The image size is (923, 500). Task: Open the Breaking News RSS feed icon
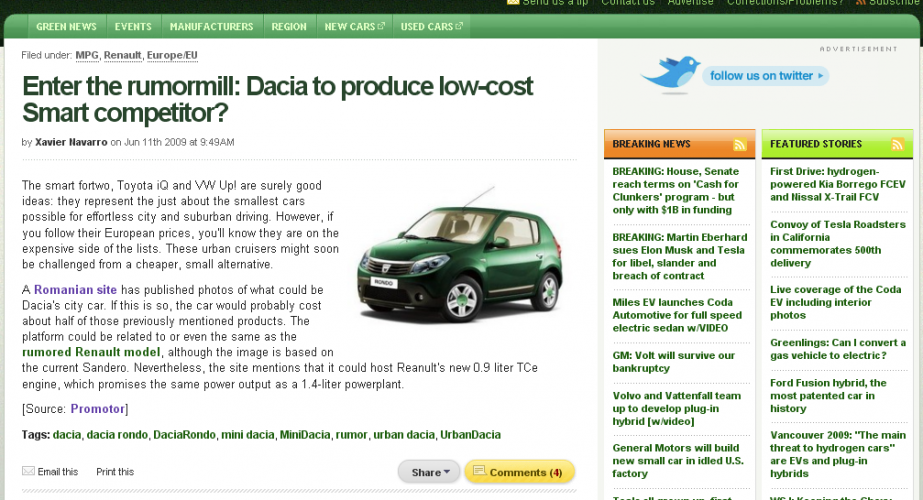click(739, 144)
